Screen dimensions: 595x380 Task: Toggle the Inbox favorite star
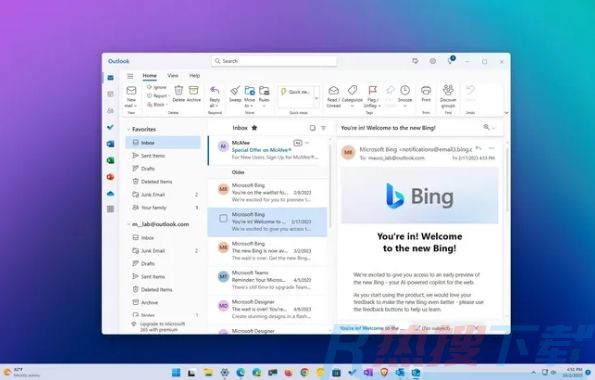point(254,128)
